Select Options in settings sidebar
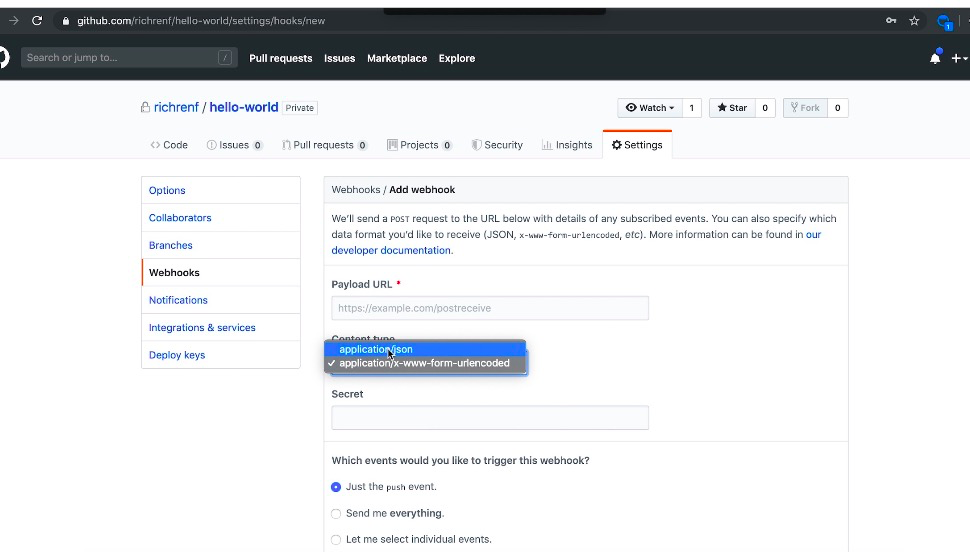 click(x=221, y=190)
